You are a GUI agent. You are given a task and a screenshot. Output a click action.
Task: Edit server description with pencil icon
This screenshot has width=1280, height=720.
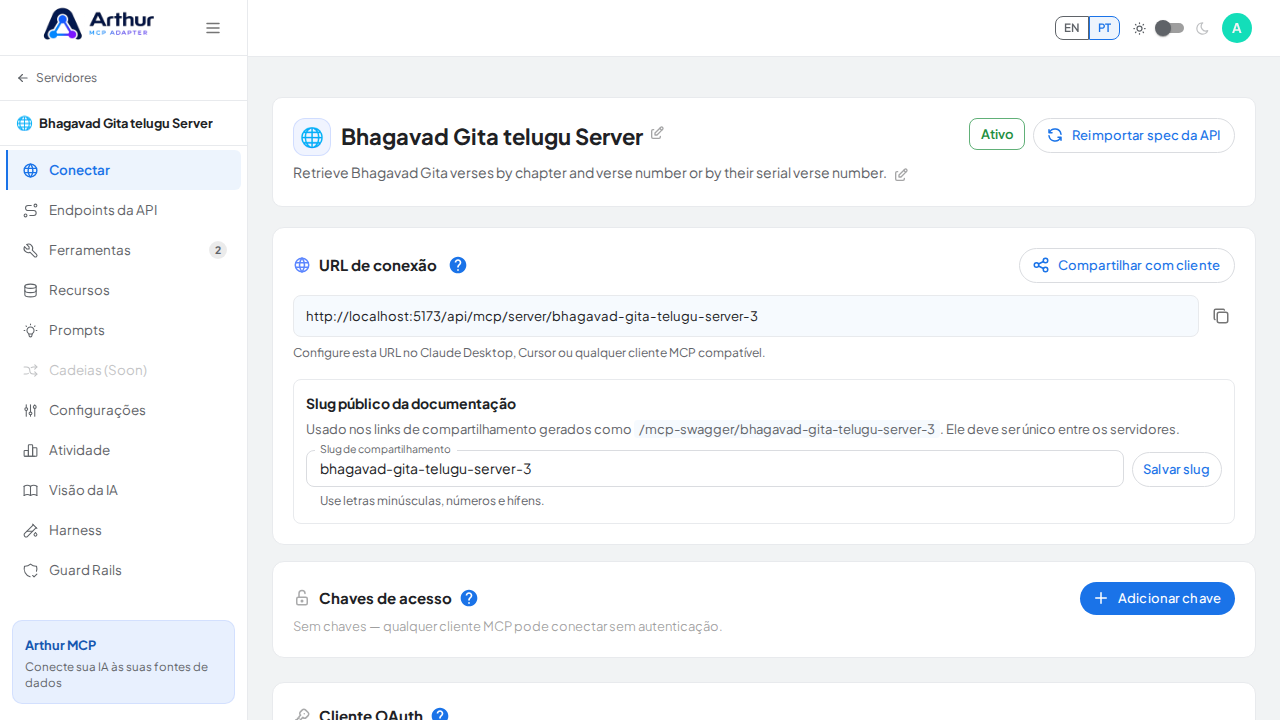point(901,174)
